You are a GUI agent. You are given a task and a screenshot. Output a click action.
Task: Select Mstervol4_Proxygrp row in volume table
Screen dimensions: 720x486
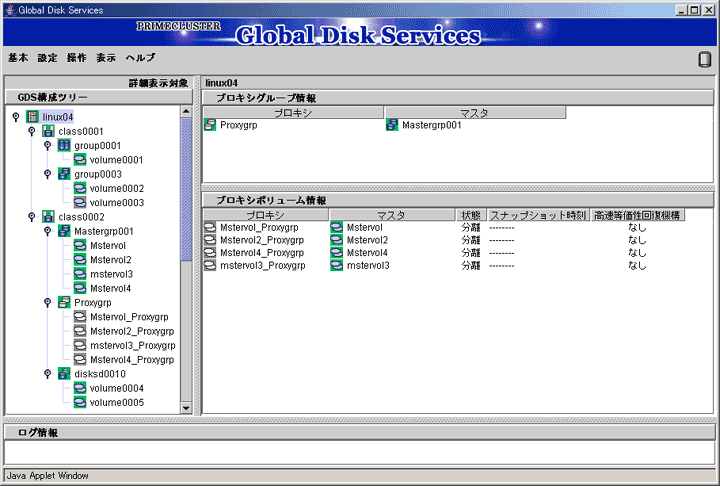click(444, 253)
